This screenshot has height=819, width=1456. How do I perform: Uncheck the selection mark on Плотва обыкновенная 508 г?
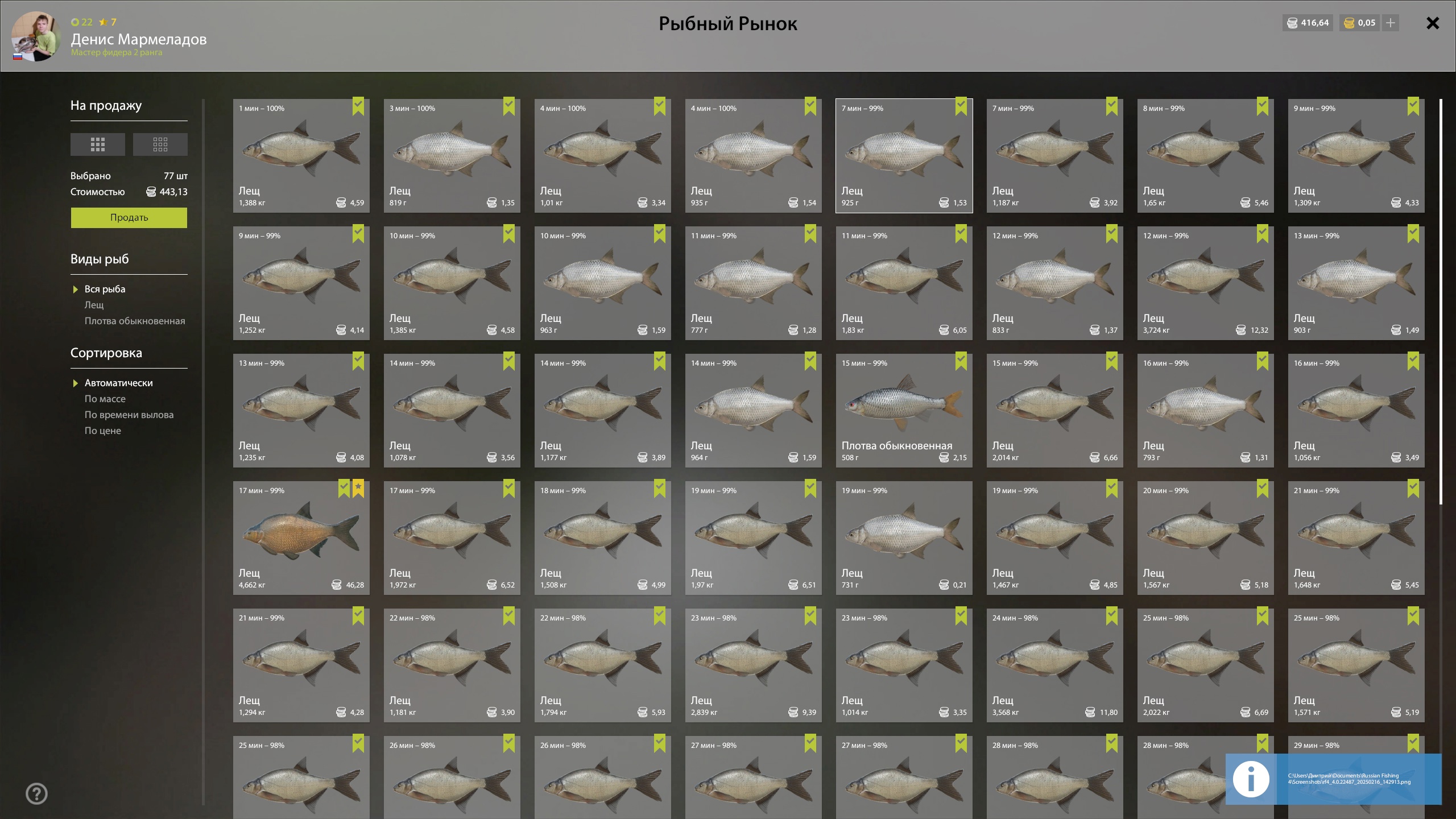(961, 361)
